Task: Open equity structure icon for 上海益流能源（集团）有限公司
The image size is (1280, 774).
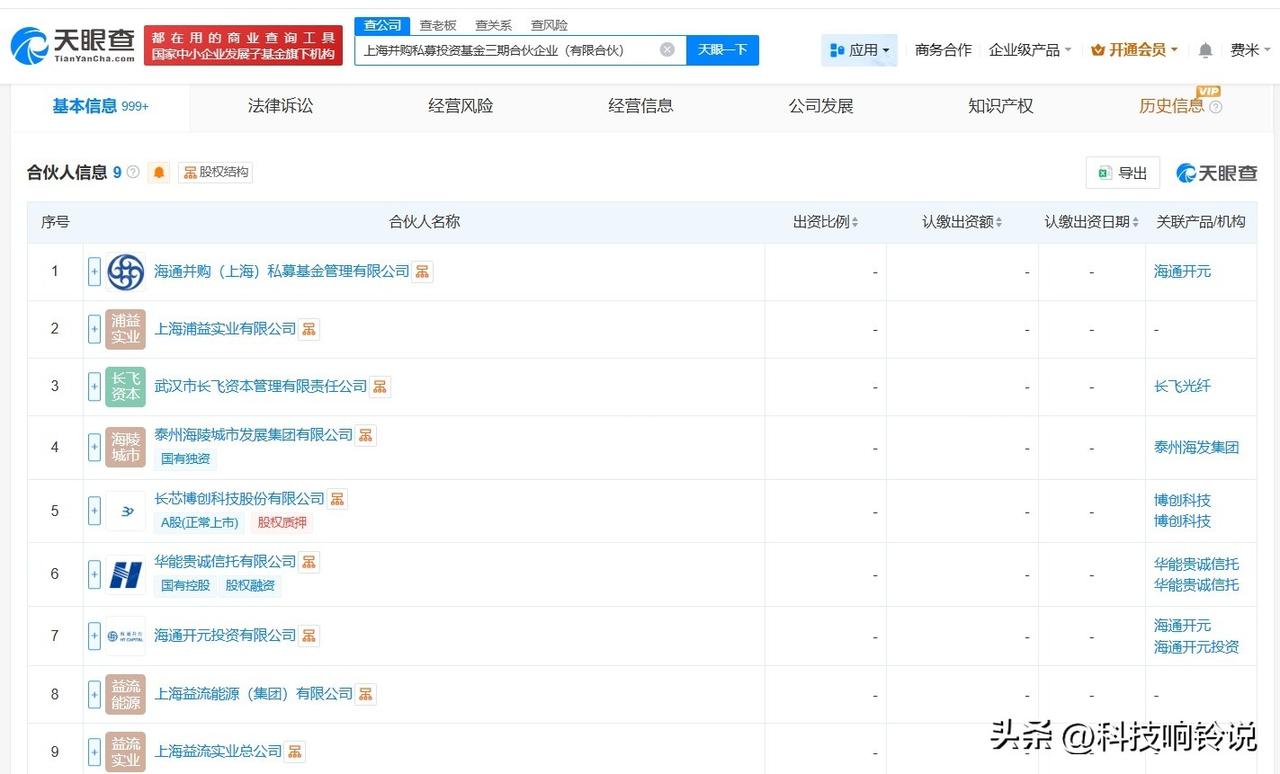Action: pos(366,694)
